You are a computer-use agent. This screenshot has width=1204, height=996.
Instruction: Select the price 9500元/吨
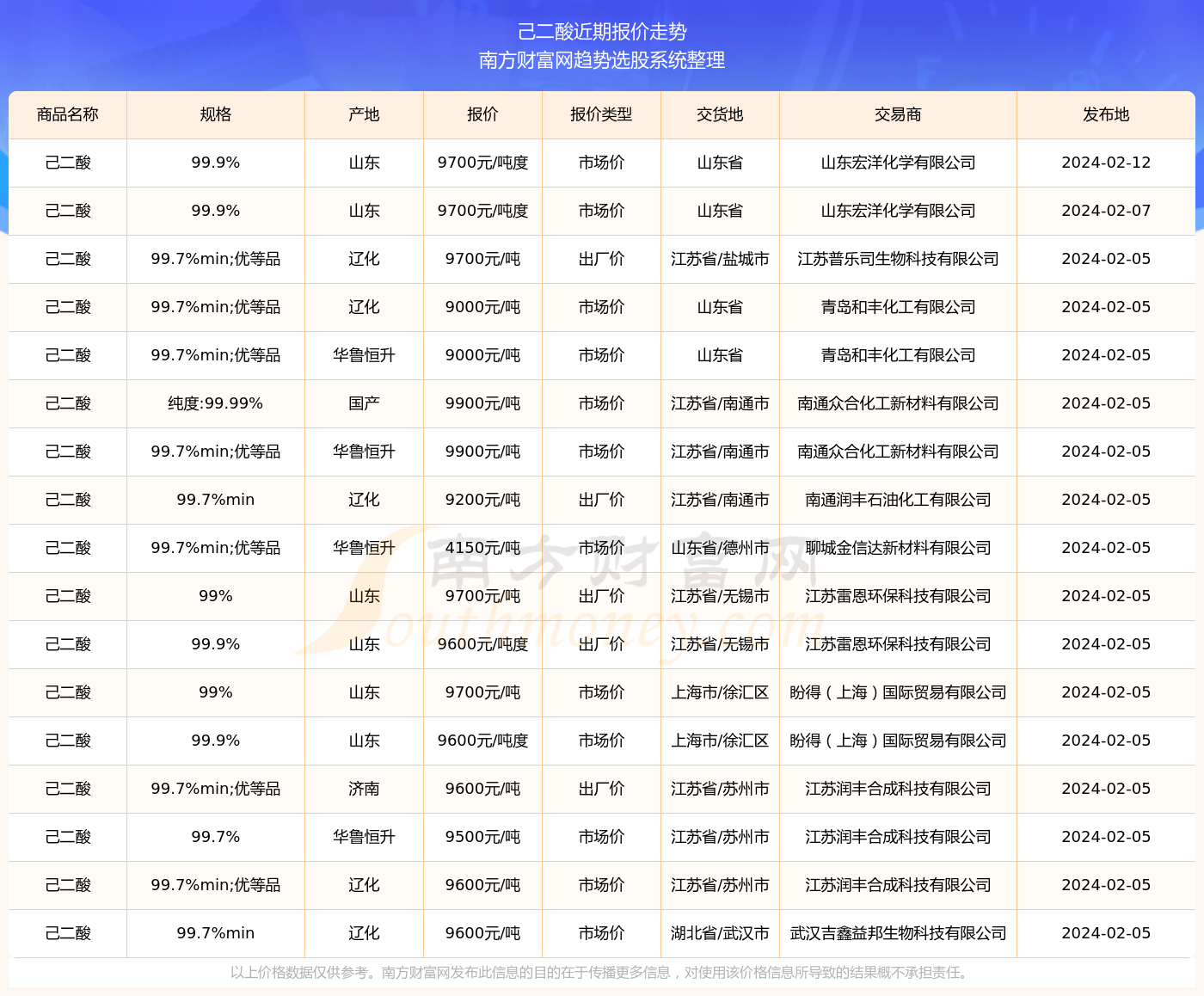pos(482,837)
